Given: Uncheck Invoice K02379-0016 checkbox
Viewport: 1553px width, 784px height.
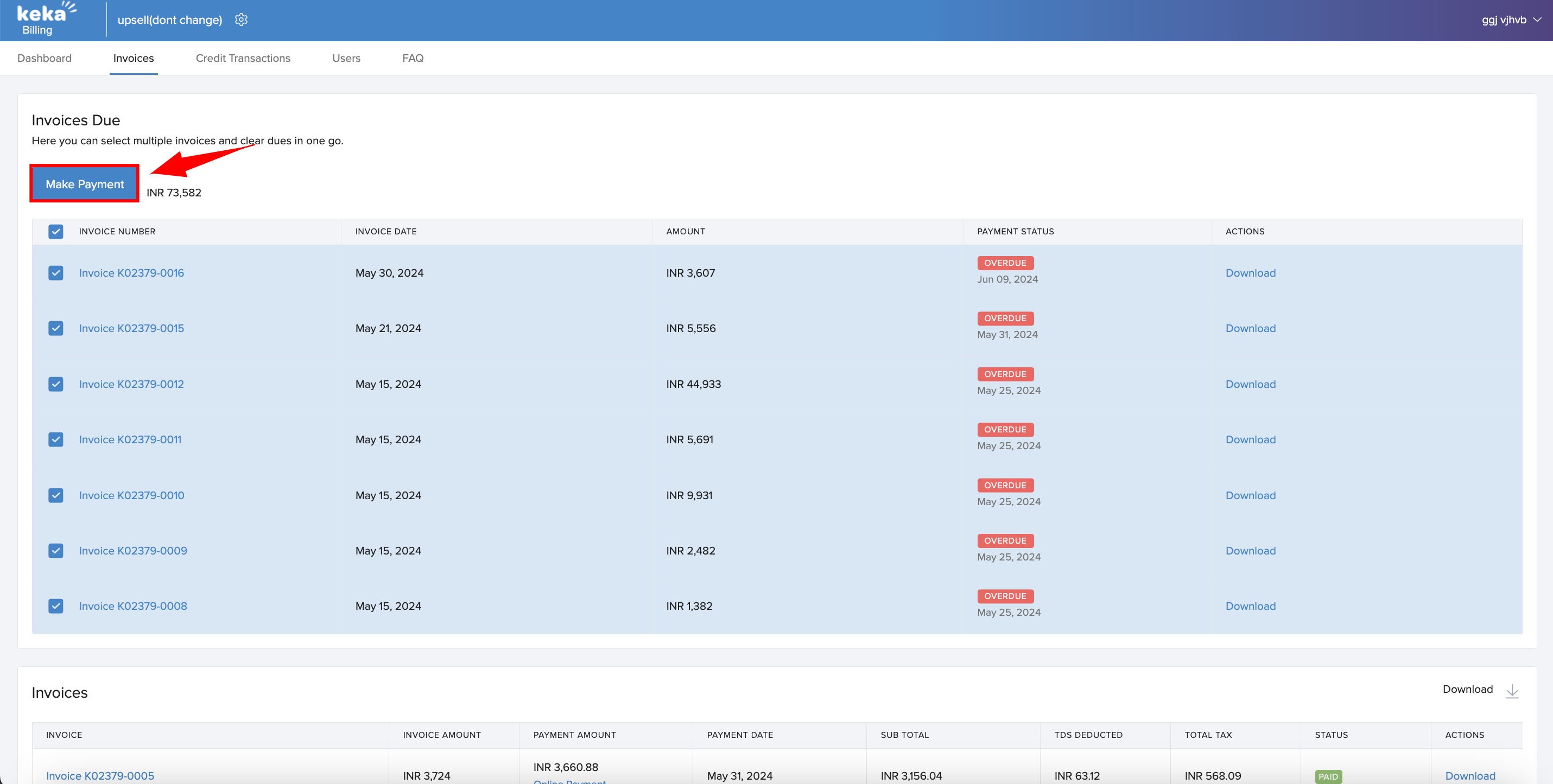Looking at the screenshot, I should [x=55, y=273].
